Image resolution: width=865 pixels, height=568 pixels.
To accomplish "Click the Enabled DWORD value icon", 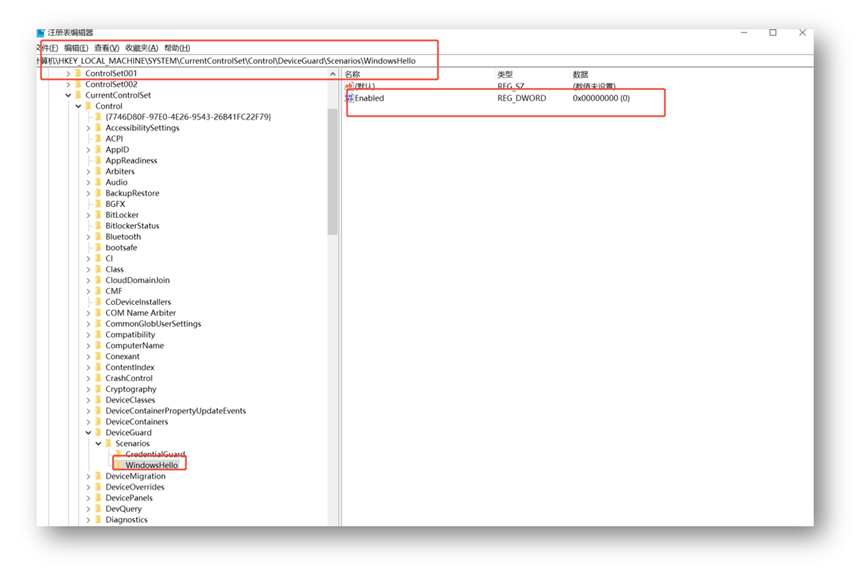I will tap(349, 98).
